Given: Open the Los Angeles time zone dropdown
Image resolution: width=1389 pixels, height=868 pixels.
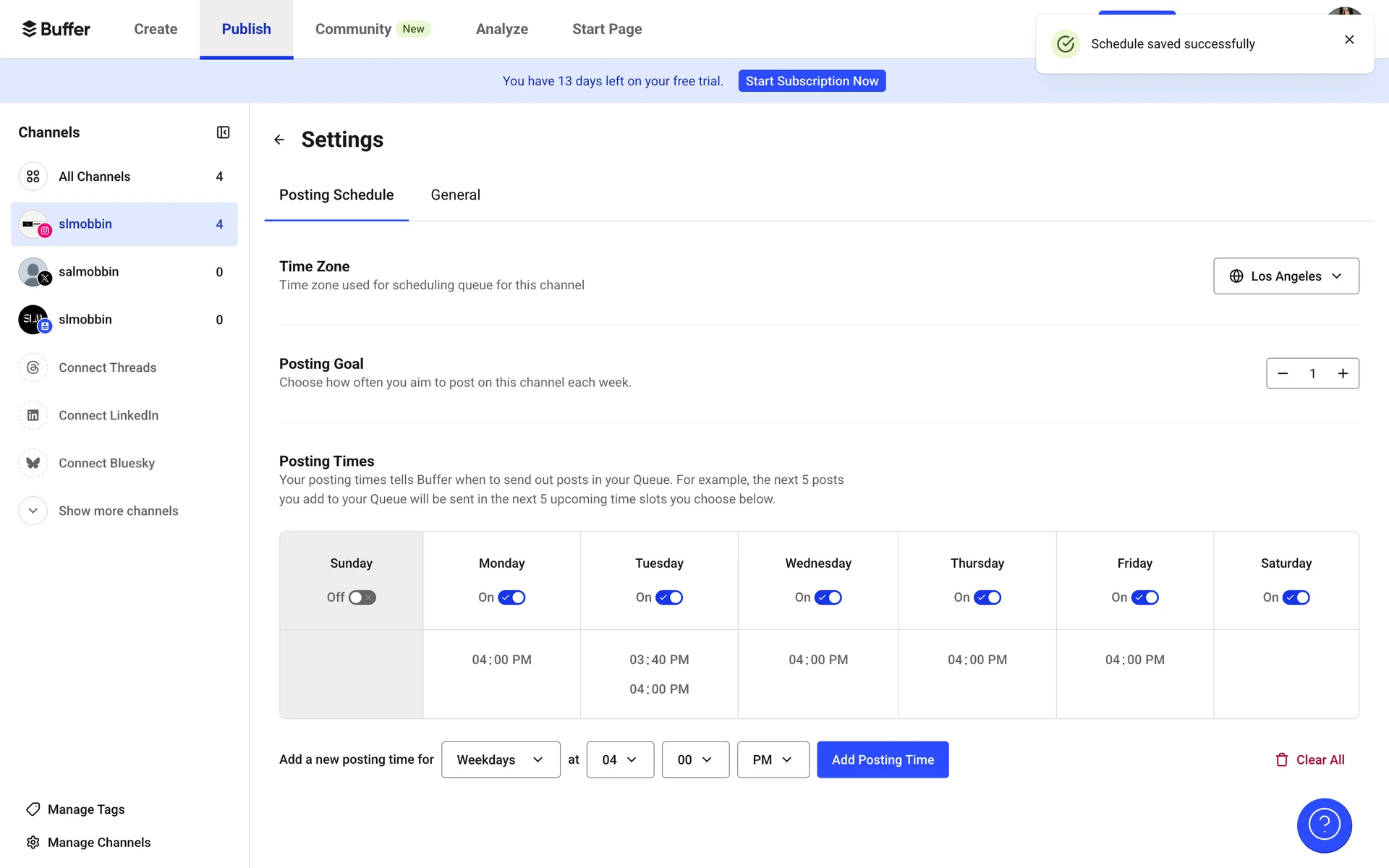Looking at the screenshot, I should [1286, 276].
